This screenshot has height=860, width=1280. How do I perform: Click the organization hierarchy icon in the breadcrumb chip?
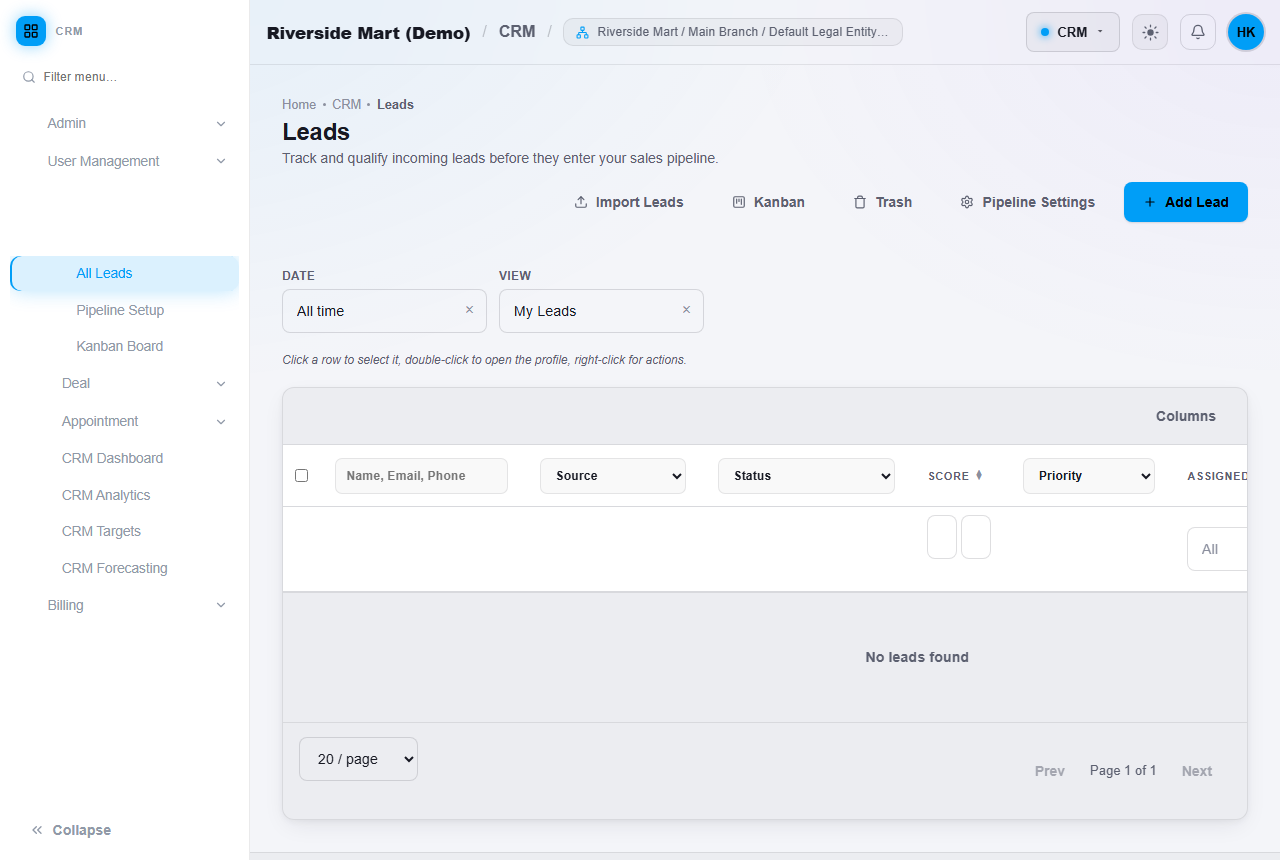[582, 32]
